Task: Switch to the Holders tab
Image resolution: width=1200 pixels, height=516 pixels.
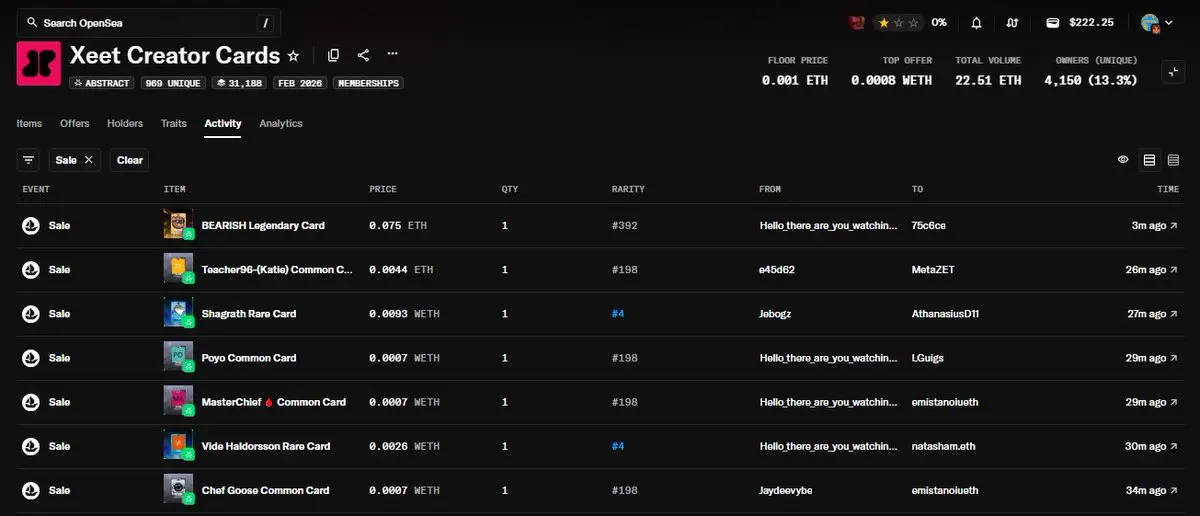Action: 125,124
